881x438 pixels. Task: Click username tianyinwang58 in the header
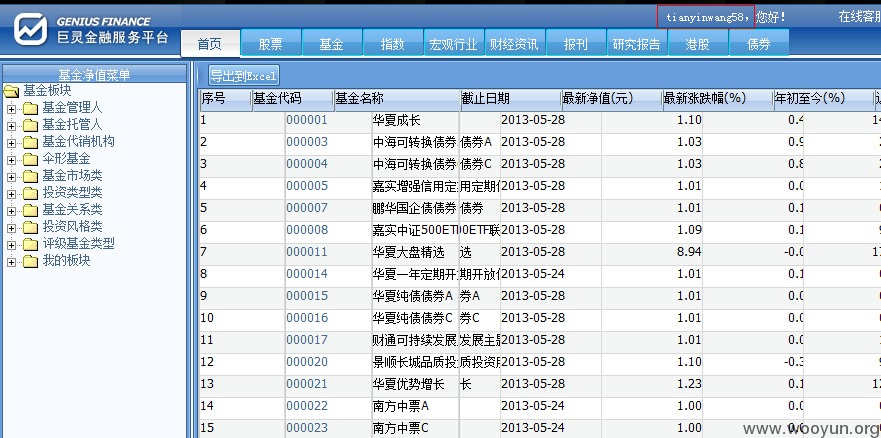coord(706,17)
